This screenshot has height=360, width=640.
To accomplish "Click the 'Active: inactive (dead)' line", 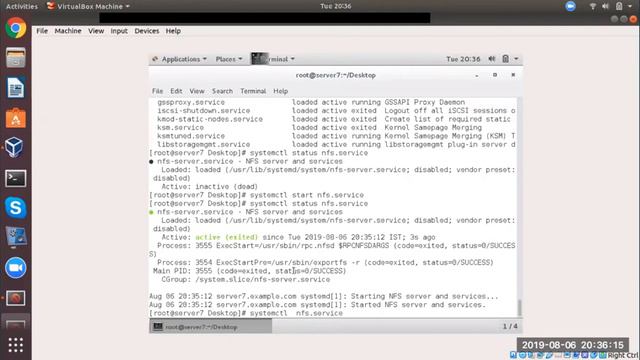I will [x=209, y=187].
